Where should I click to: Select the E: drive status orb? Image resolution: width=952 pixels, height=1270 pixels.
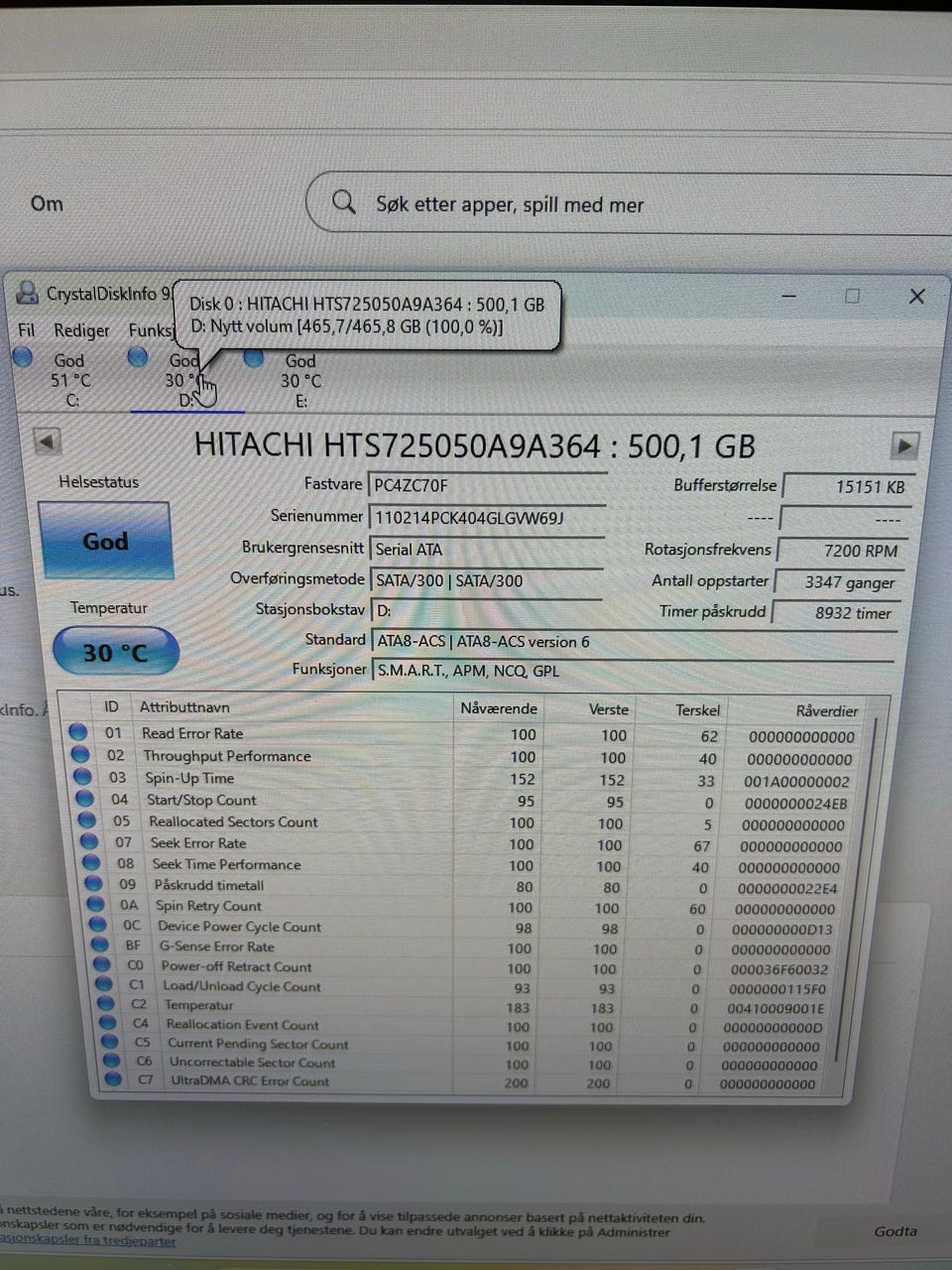pyautogui.click(x=254, y=358)
